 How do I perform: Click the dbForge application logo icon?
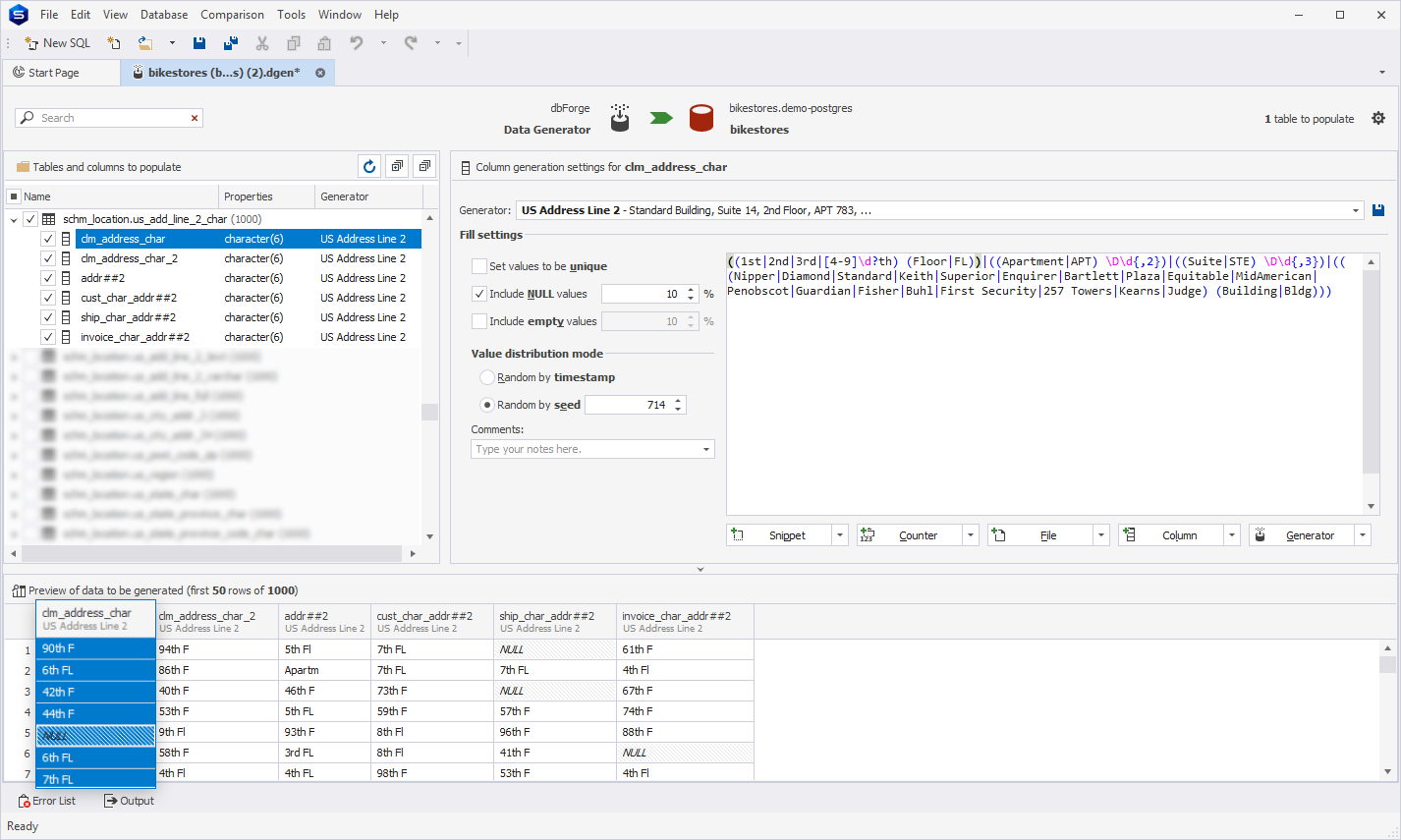18,15
